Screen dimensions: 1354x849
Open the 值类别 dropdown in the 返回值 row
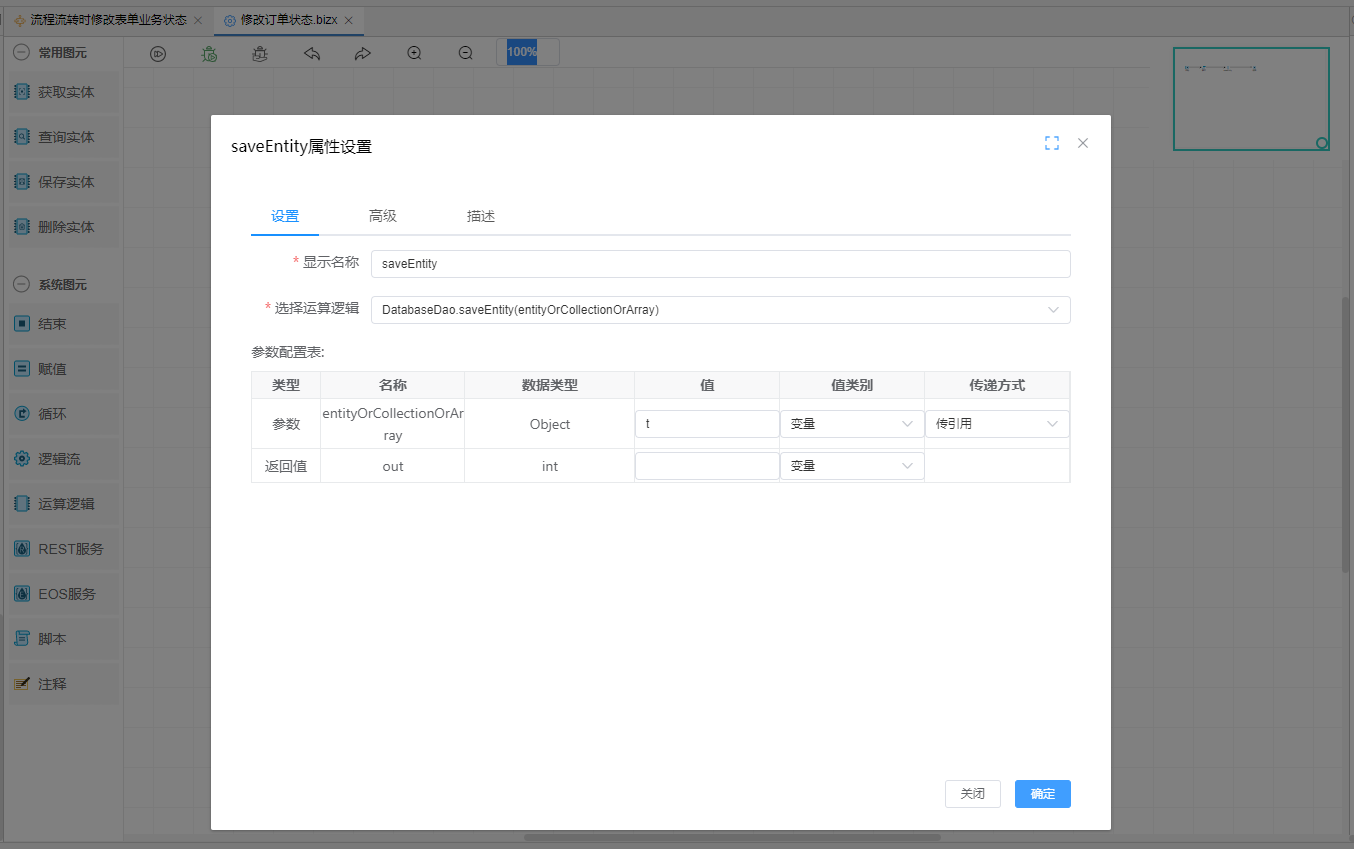coord(851,466)
